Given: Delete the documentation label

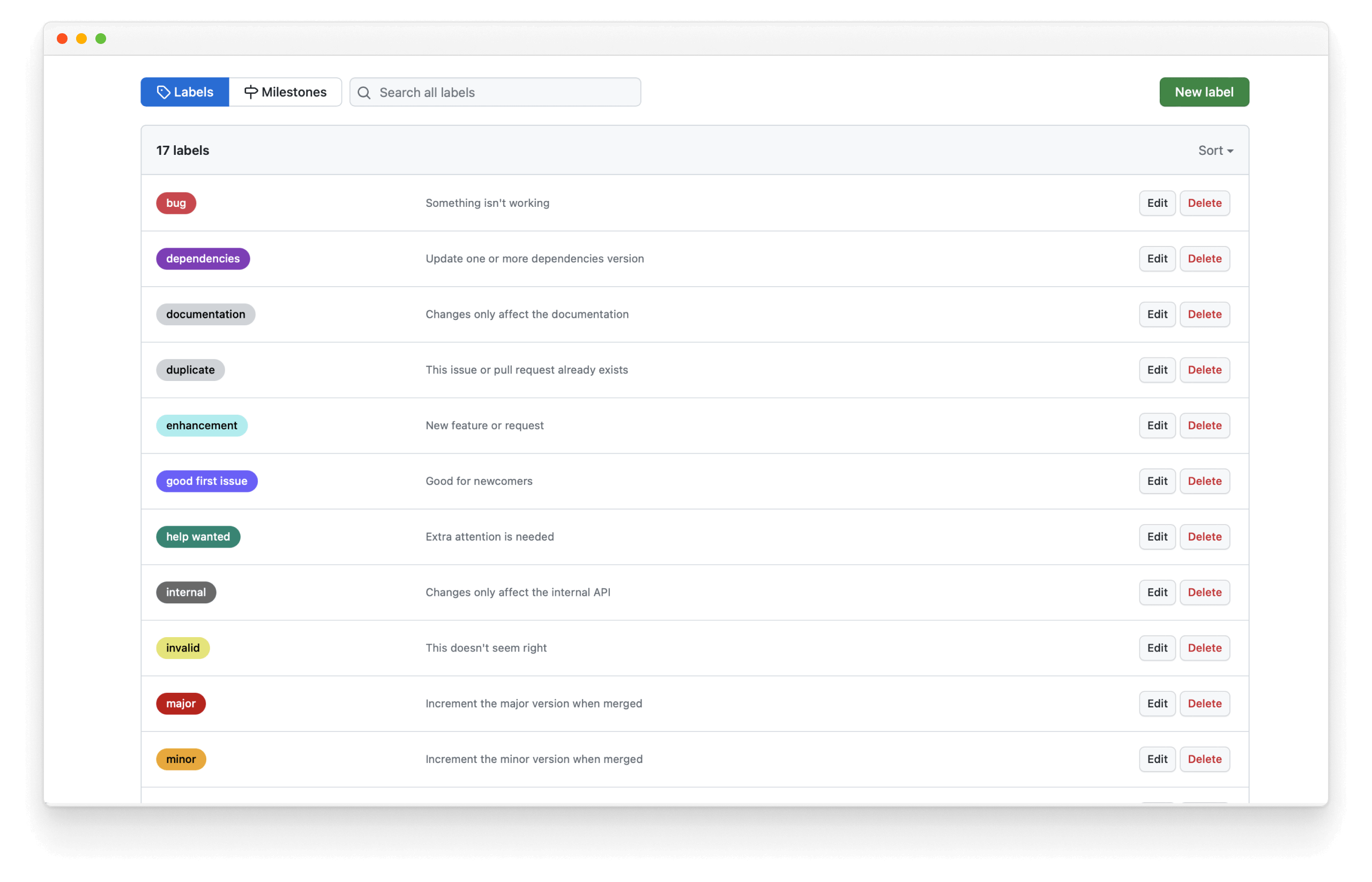Looking at the screenshot, I should click(1205, 314).
